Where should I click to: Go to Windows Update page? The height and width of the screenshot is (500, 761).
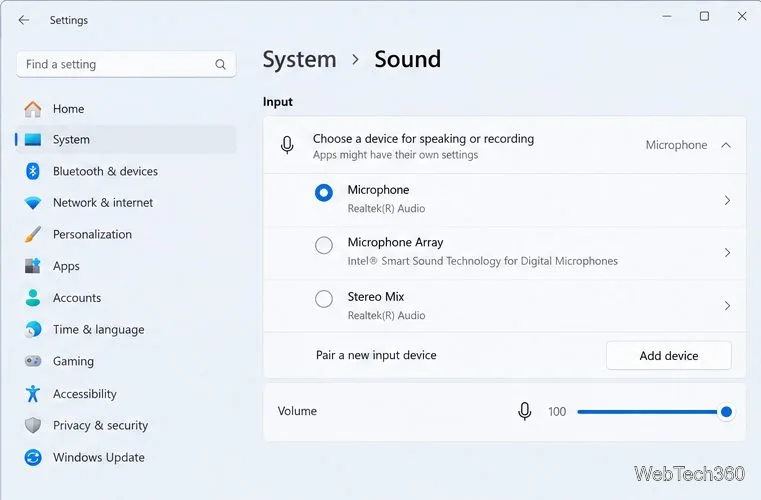(126, 457)
